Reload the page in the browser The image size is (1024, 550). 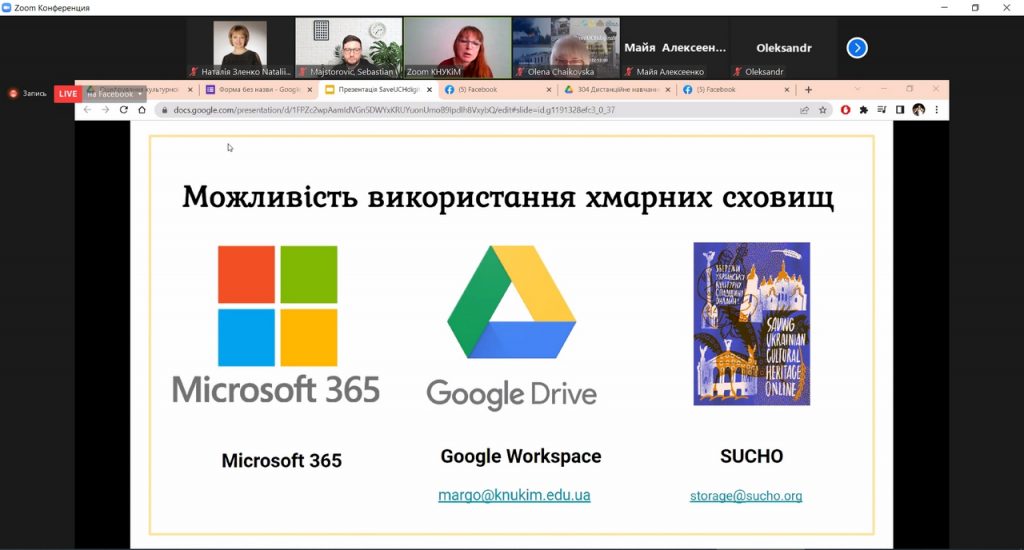(123, 110)
